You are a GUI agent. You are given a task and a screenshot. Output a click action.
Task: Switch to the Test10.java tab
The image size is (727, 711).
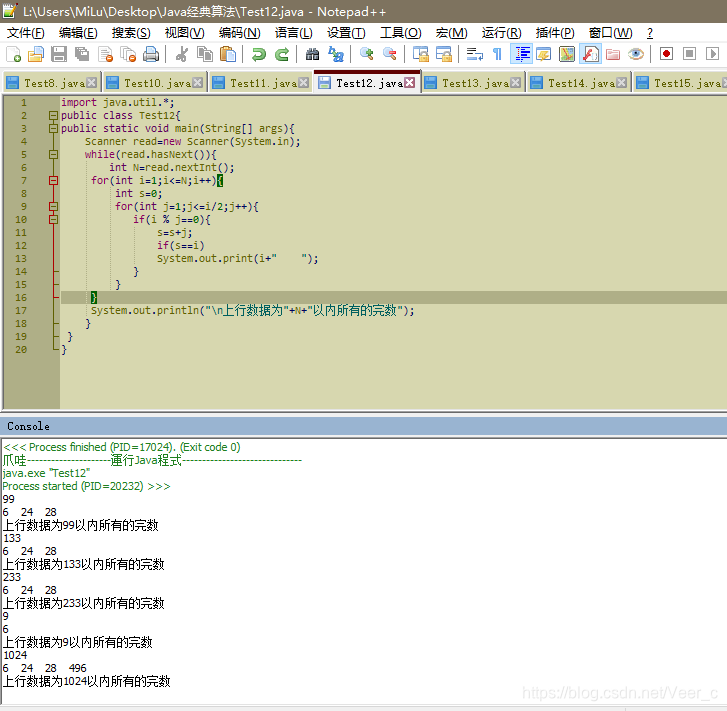point(154,83)
